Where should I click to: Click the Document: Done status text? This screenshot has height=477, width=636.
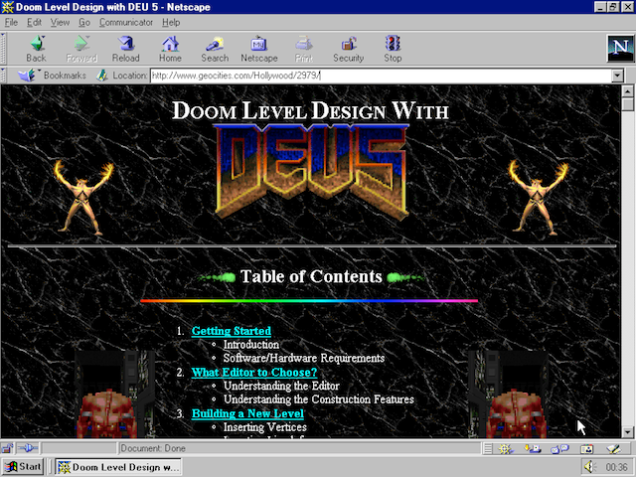pyautogui.click(x=153, y=448)
